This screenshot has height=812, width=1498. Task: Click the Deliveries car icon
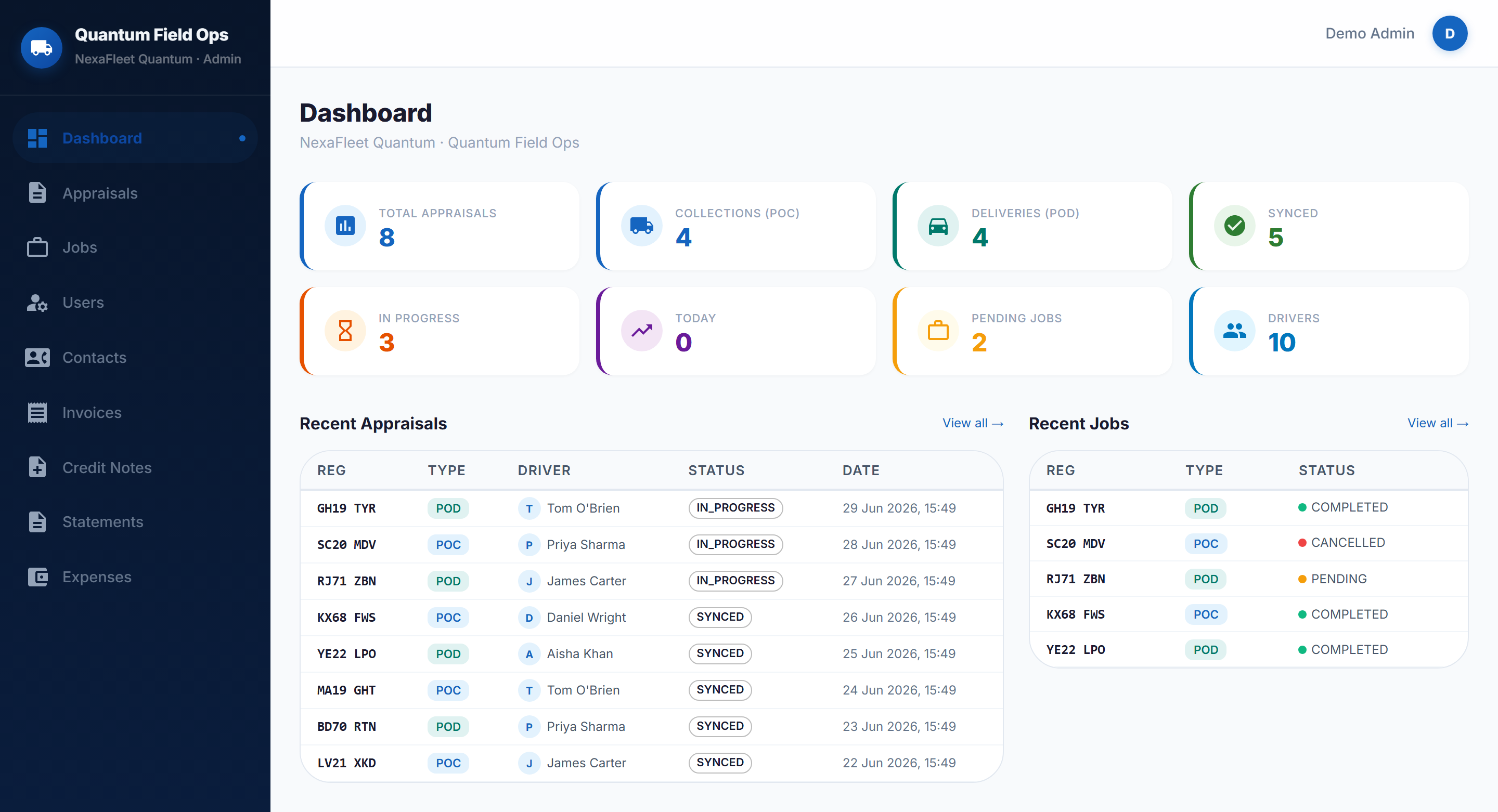point(938,226)
